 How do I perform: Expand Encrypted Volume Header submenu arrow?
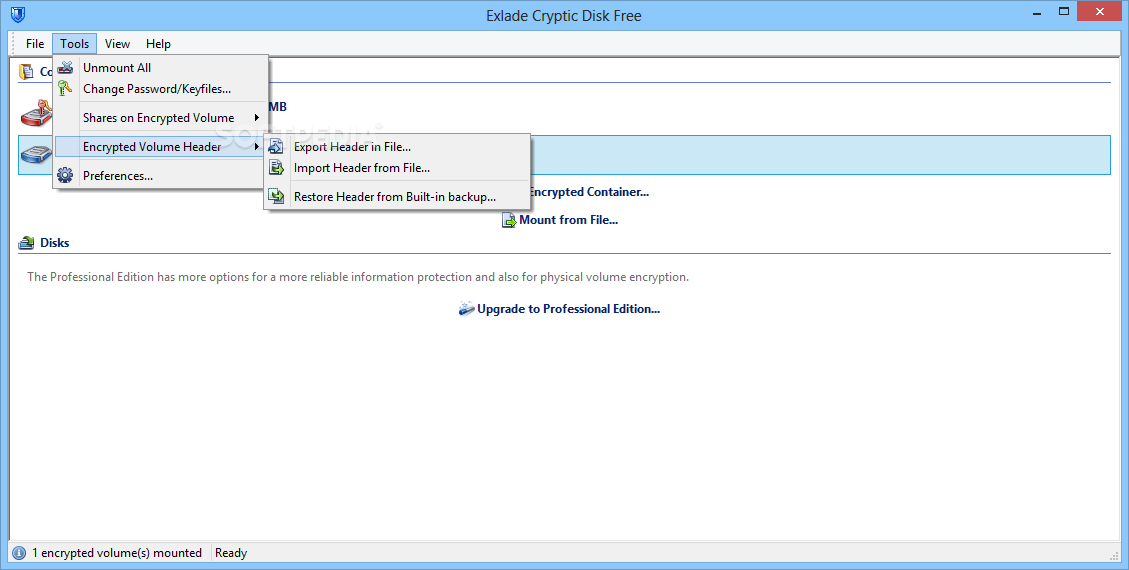tap(257, 147)
